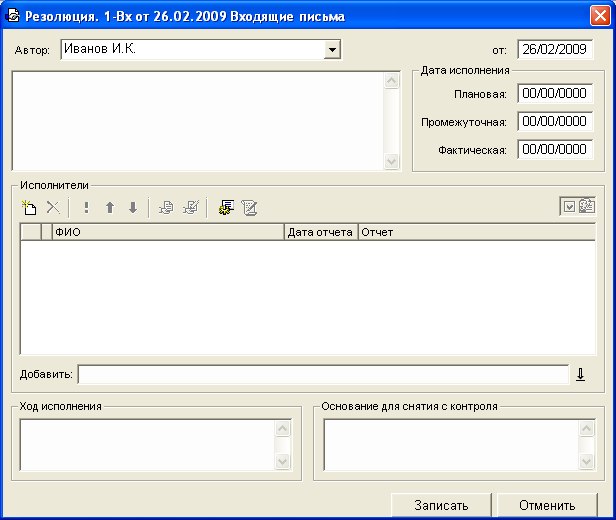Move executor up with the up arrow
The width and height of the screenshot is (616, 520).
point(110,207)
